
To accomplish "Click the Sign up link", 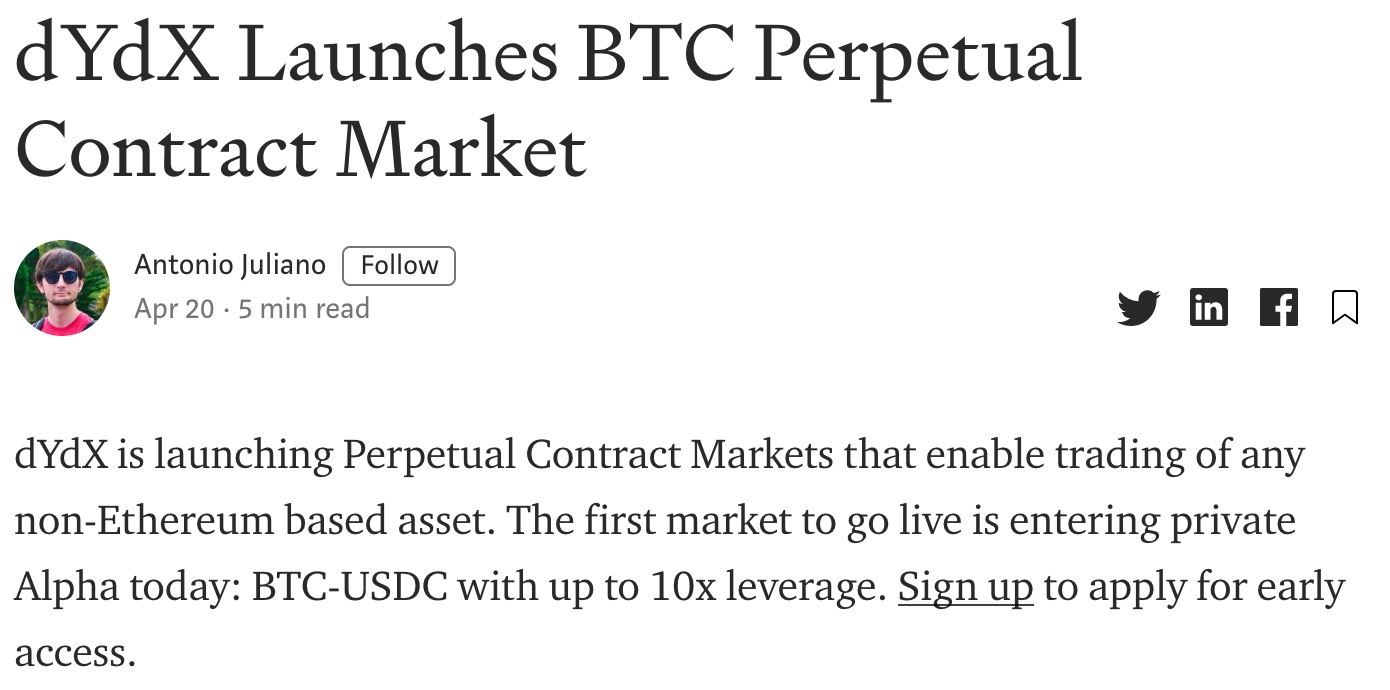I will (x=965, y=587).
